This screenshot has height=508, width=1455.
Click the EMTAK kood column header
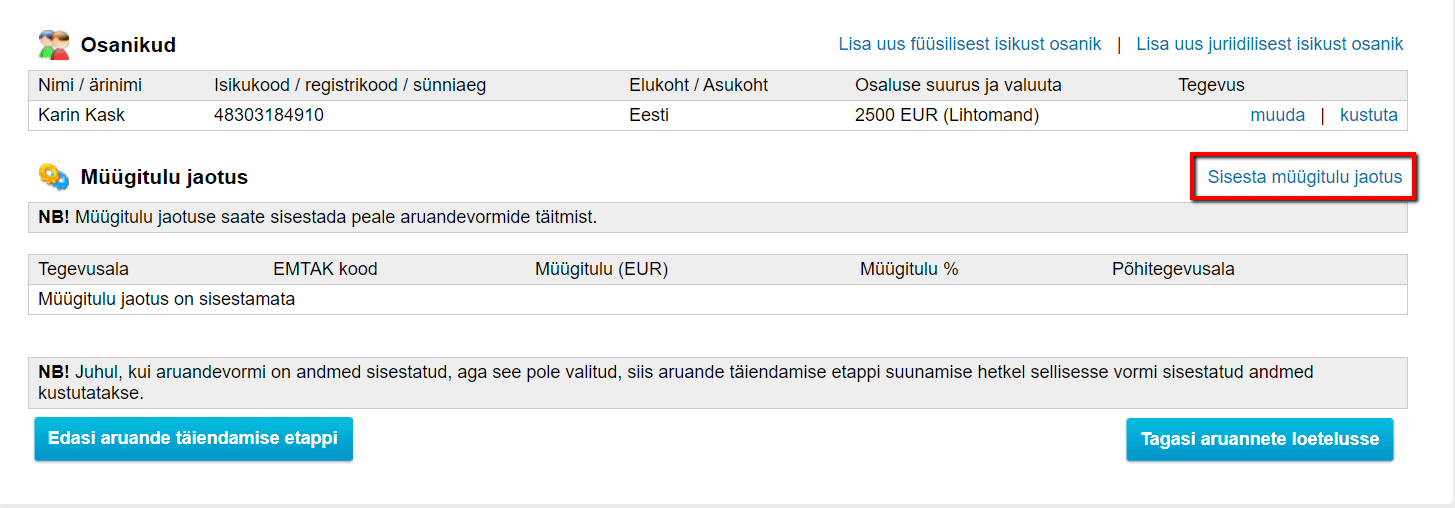325,269
